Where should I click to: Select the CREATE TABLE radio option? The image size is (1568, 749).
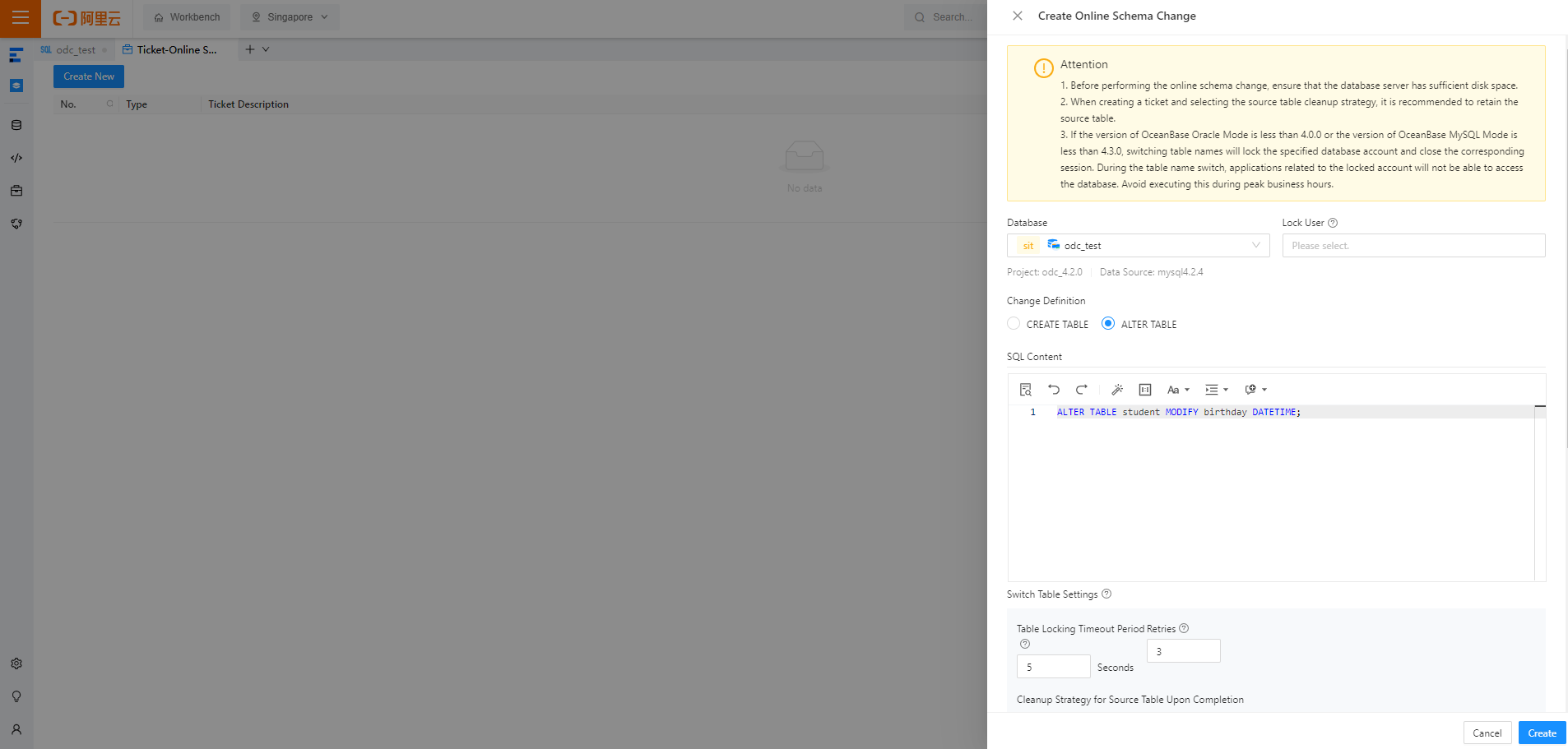tap(1014, 324)
